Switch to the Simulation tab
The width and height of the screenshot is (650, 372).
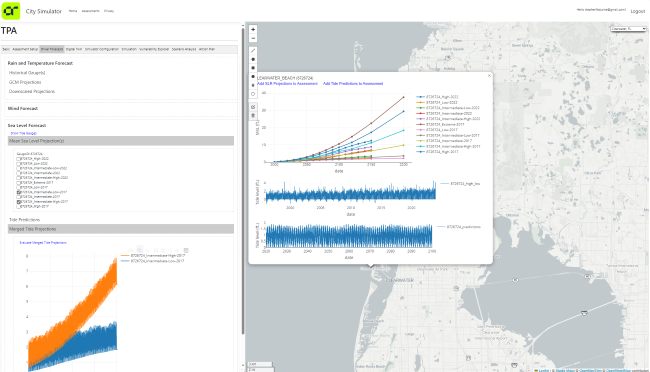(x=129, y=49)
